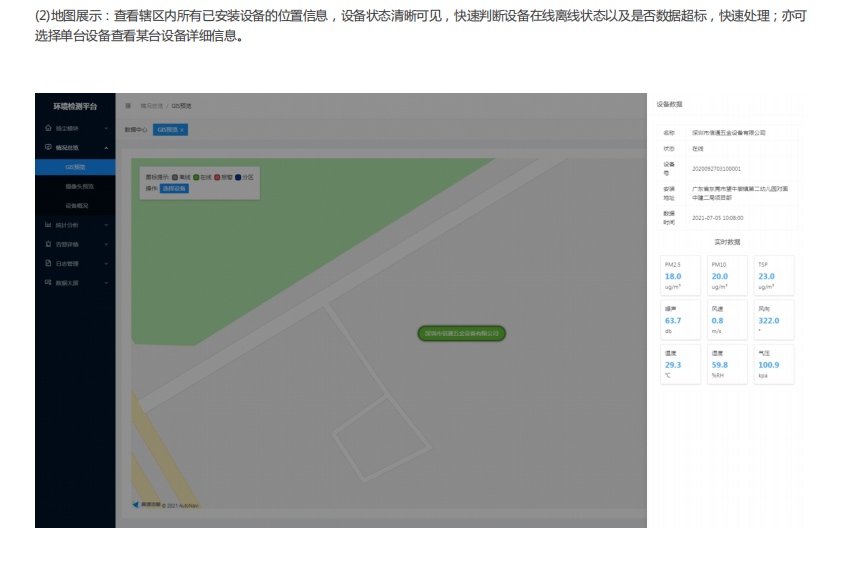
Task: Click the grey 离线 legend marker
Action: click(x=175, y=177)
